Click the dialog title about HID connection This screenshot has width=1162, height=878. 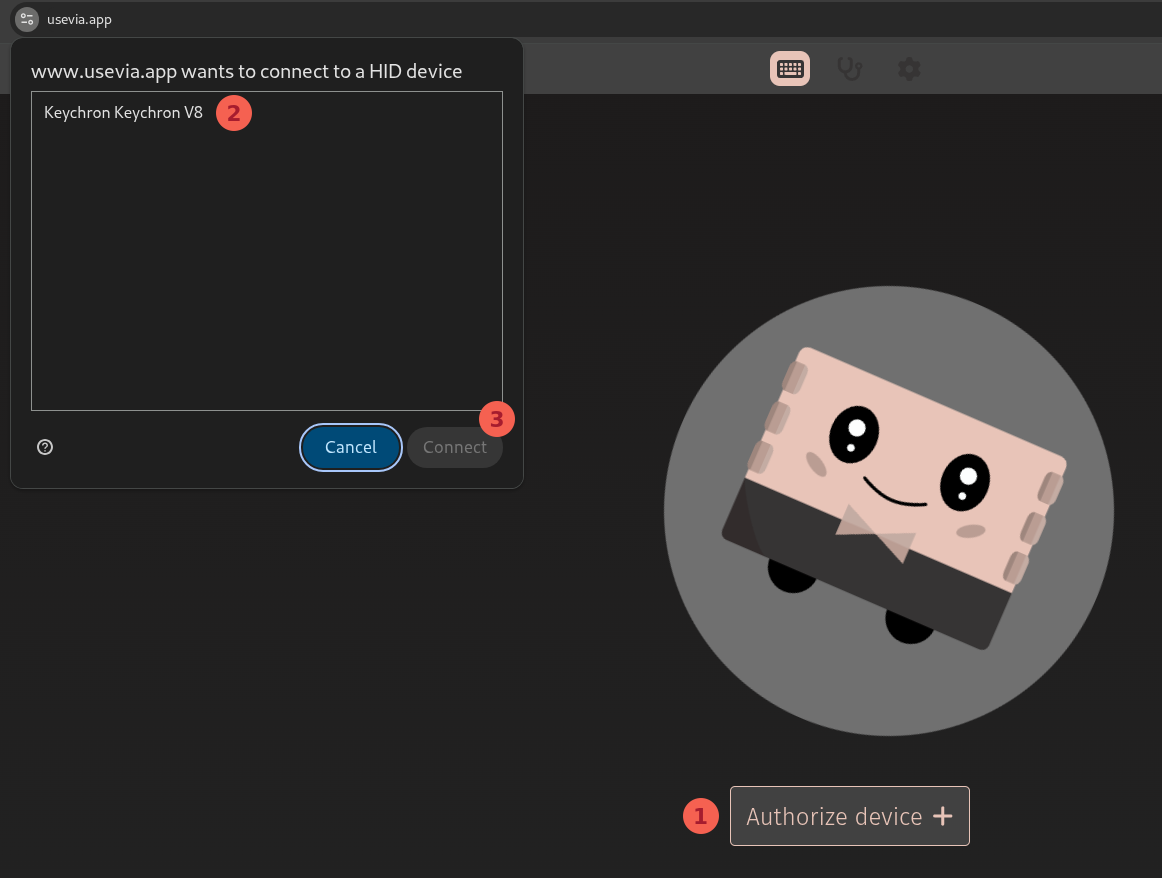(247, 71)
